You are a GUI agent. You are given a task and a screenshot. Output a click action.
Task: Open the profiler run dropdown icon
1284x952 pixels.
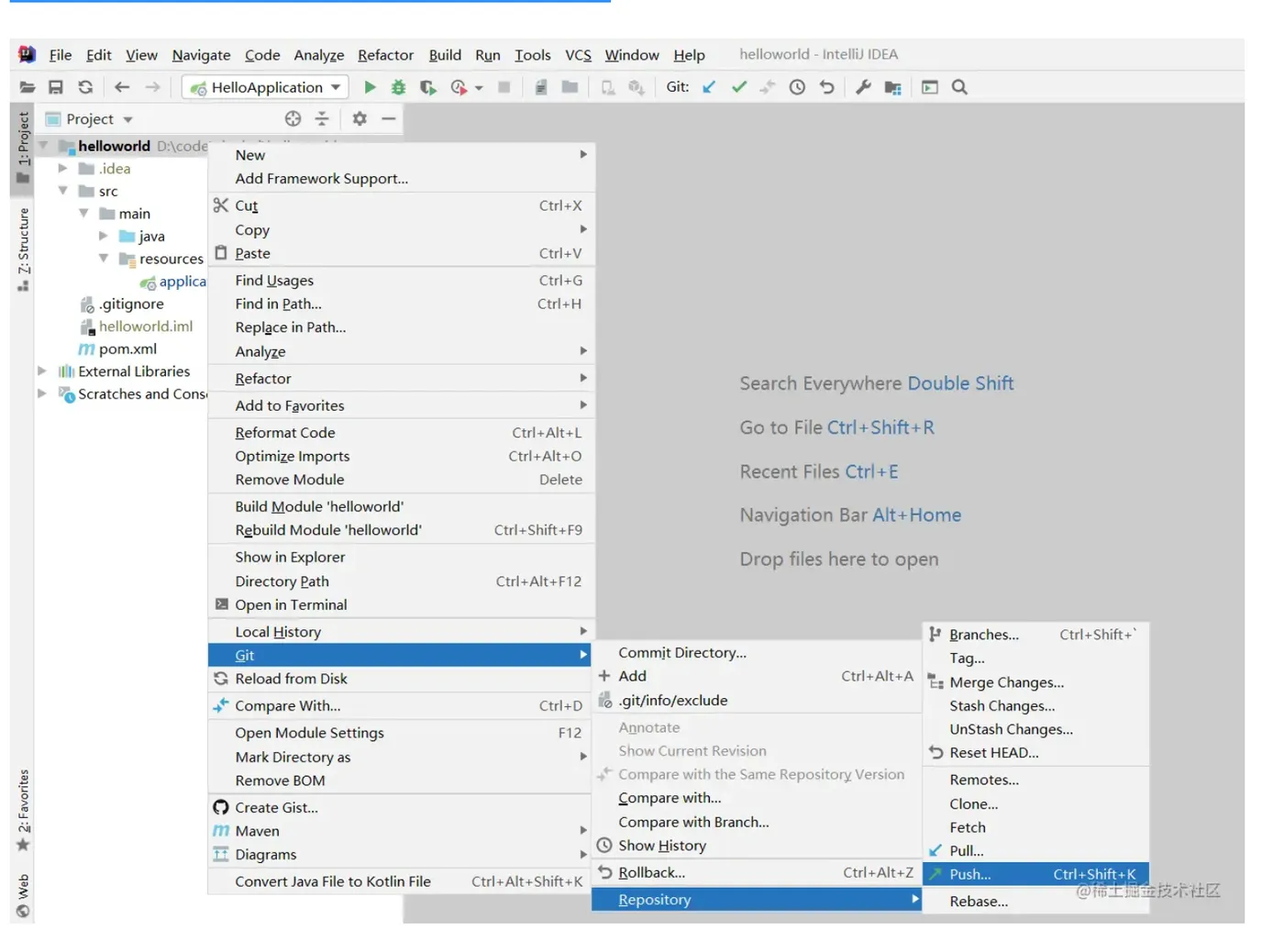click(x=479, y=88)
